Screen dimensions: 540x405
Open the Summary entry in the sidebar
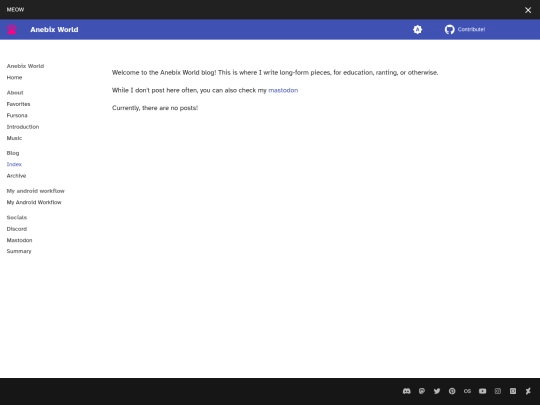click(x=19, y=251)
